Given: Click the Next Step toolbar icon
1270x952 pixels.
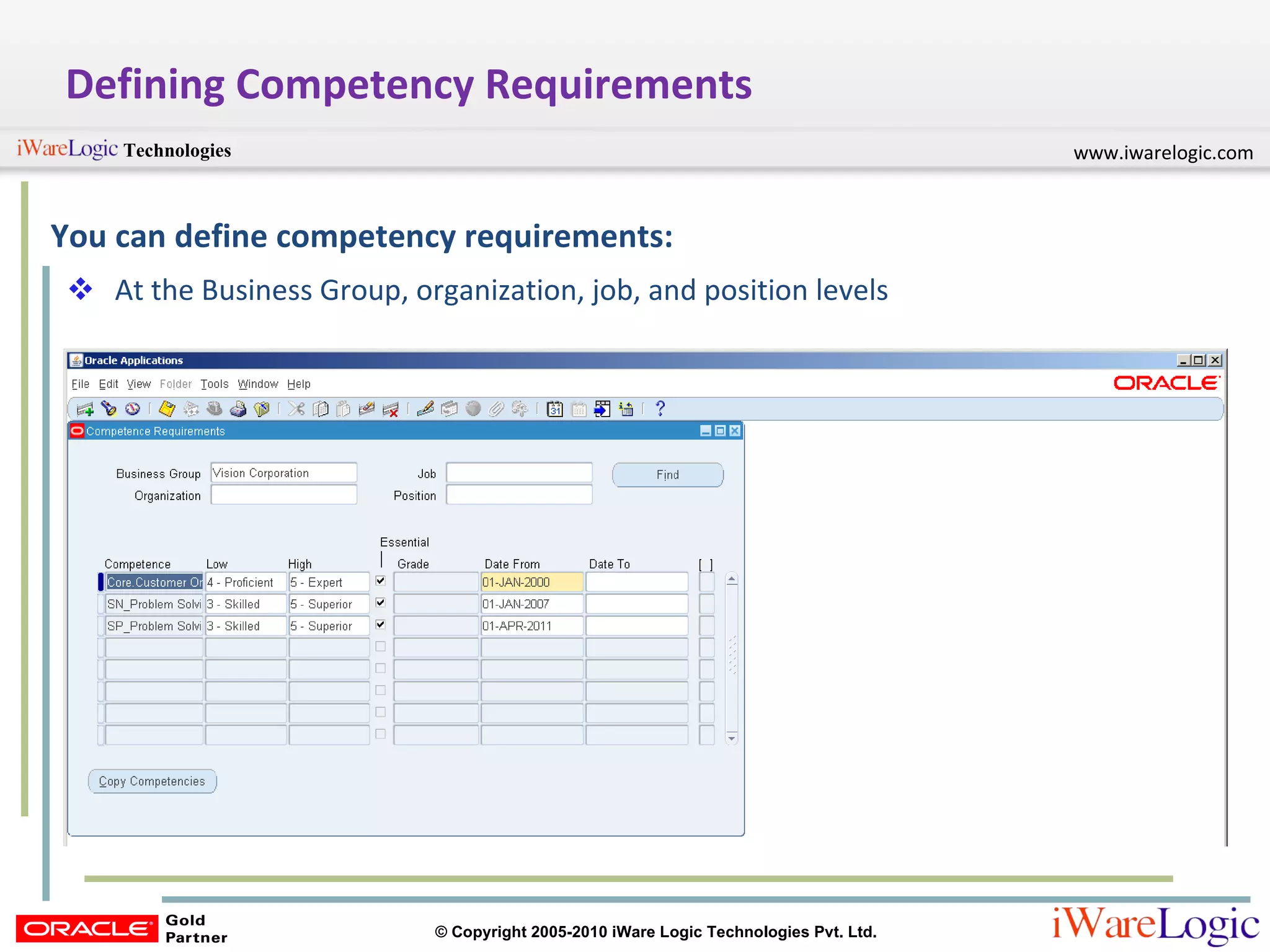Looking at the screenshot, I should 191,409.
